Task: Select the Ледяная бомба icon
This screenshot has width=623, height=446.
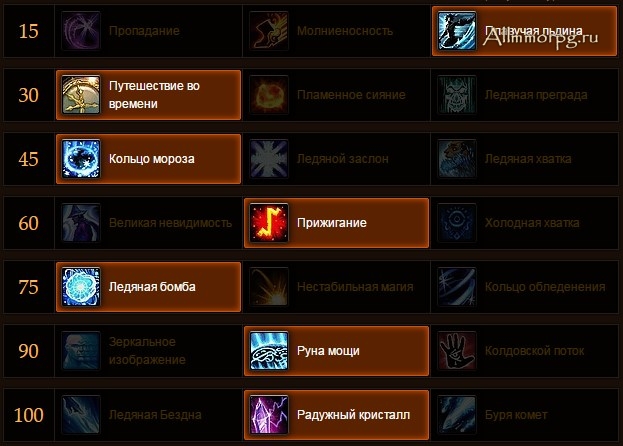Action: pos(81,287)
